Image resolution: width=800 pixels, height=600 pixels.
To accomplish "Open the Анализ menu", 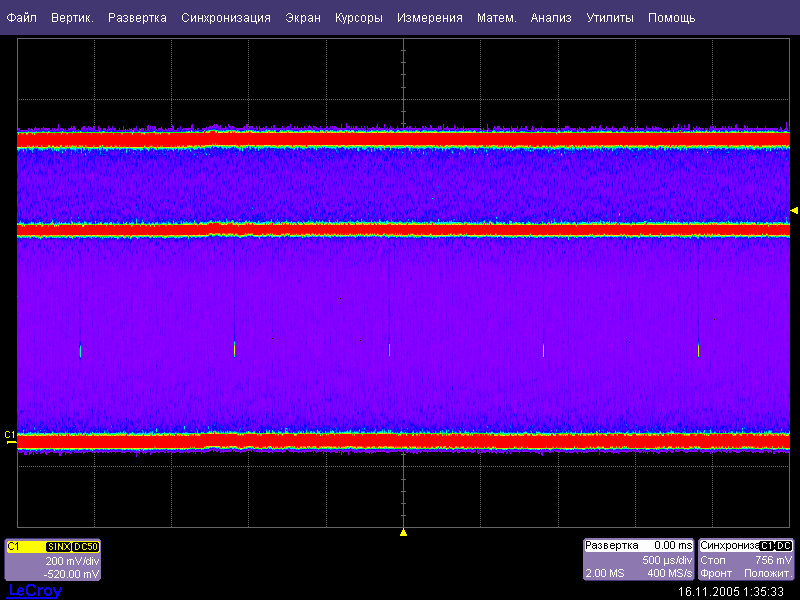I will coord(551,18).
